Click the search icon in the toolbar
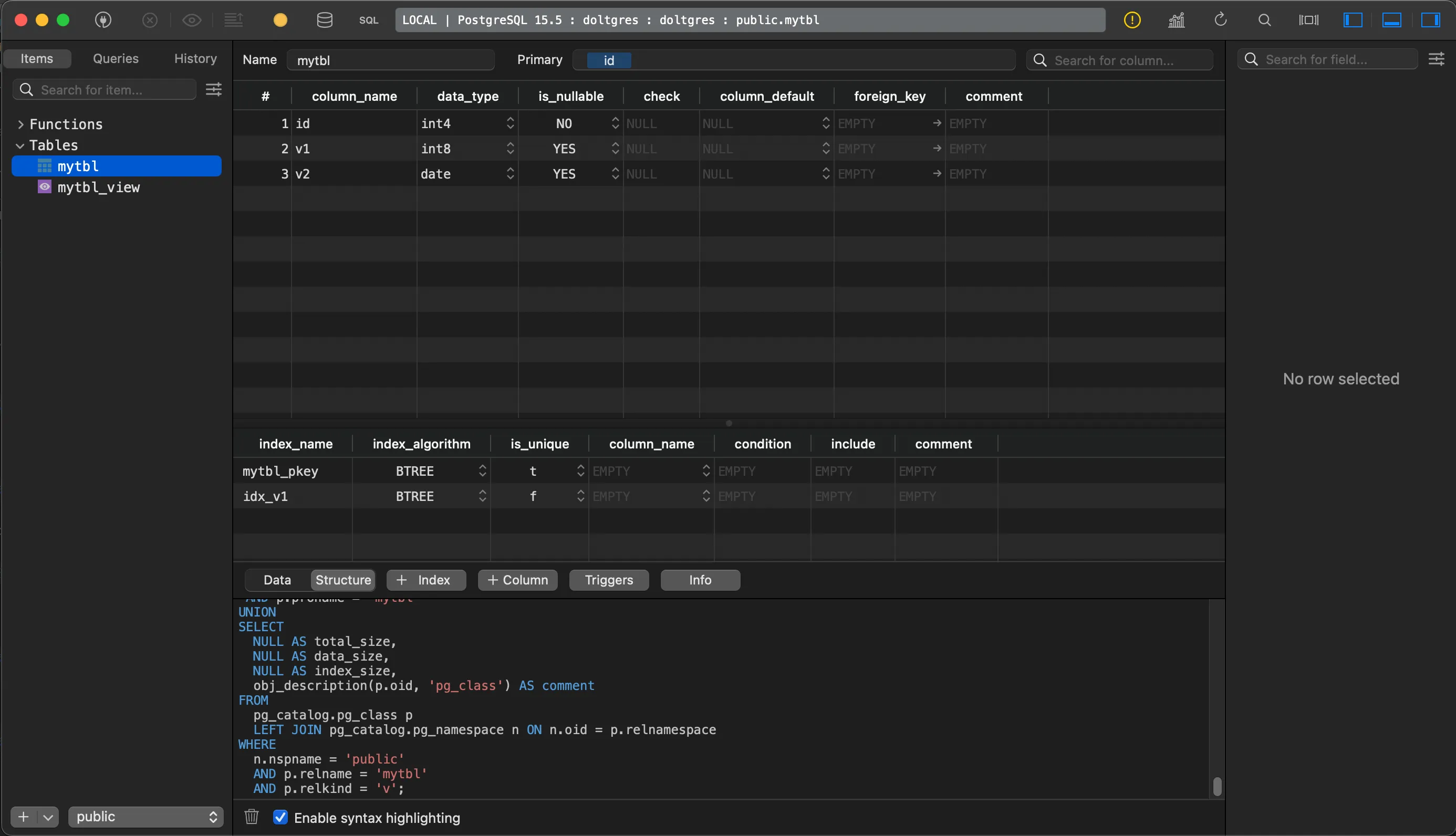The height and width of the screenshot is (836, 1456). coord(1264,20)
